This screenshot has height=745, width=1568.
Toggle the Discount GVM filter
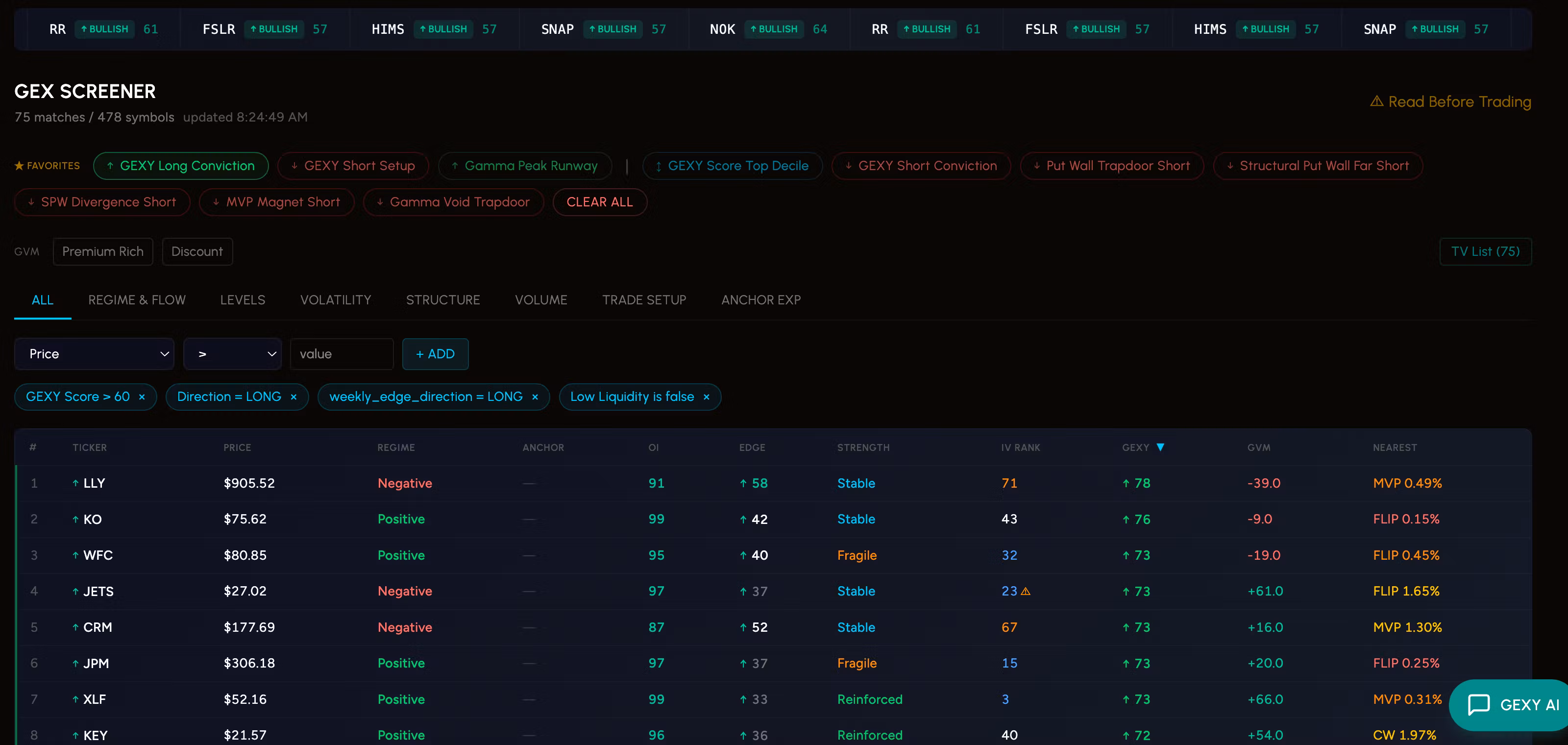tap(197, 251)
